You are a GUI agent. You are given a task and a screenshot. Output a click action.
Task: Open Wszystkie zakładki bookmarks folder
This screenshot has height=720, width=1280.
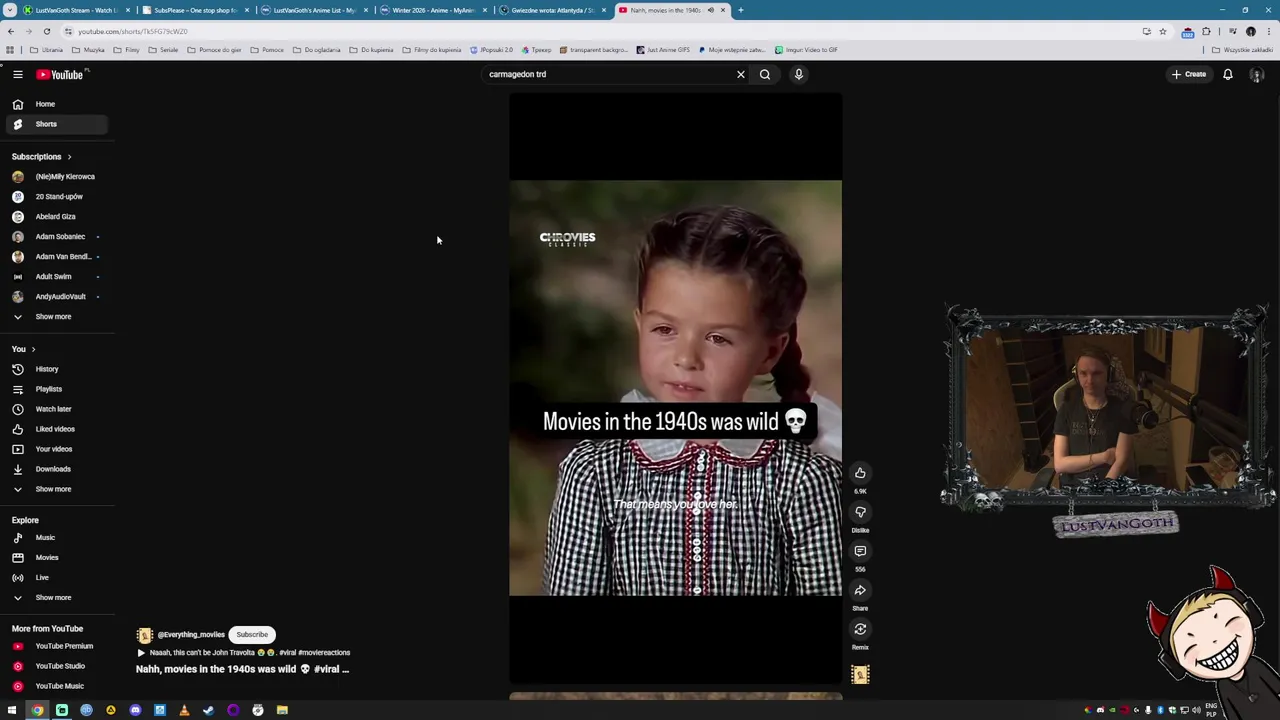(1243, 50)
